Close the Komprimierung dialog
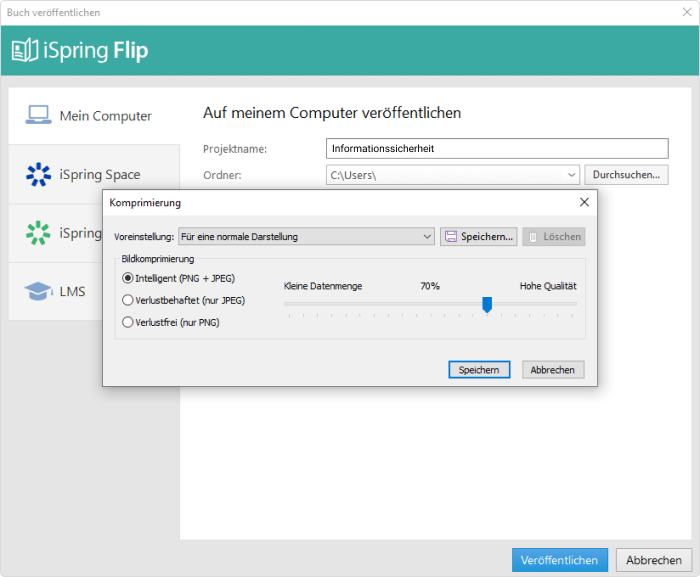Viewport: 700px width, 577px height. point(584,202)
